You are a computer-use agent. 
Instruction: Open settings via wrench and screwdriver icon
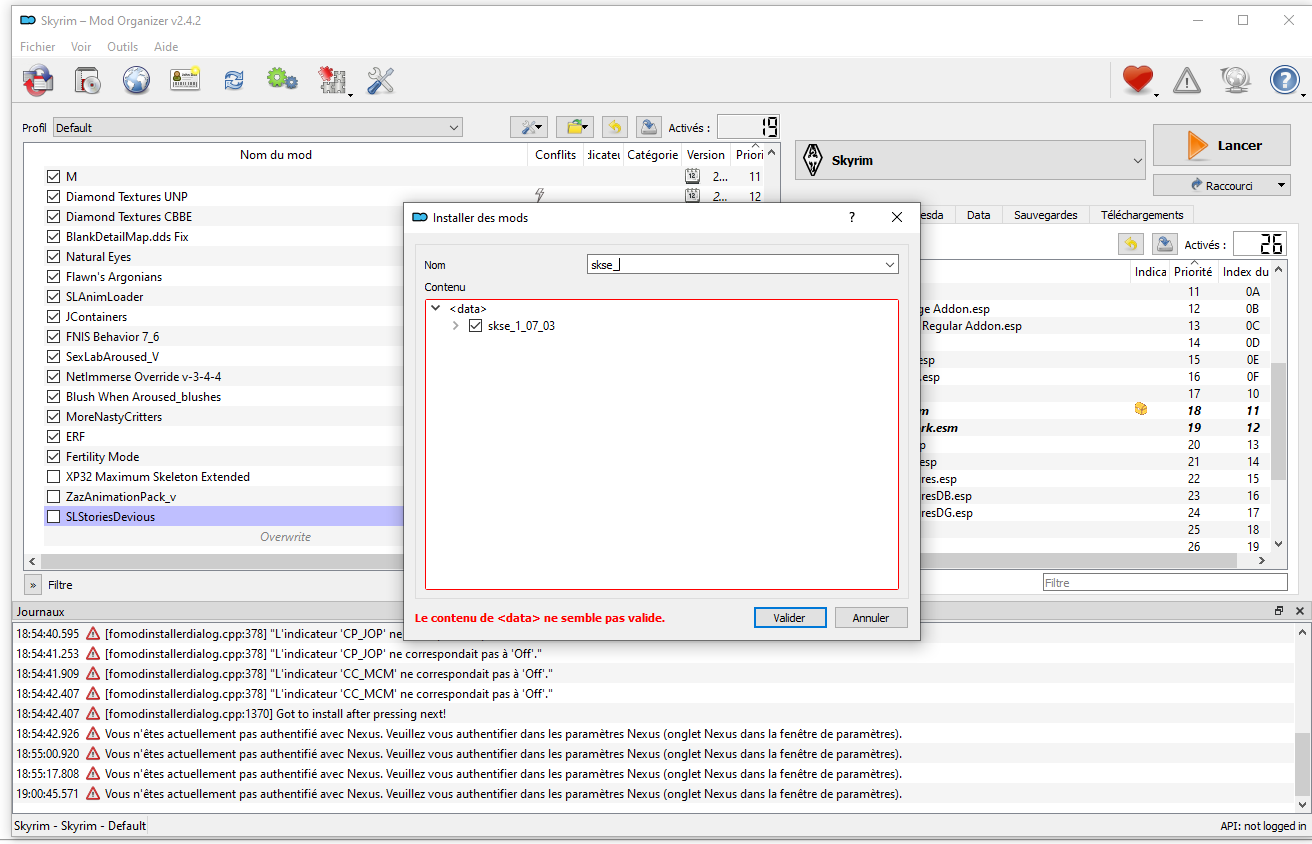381,80
